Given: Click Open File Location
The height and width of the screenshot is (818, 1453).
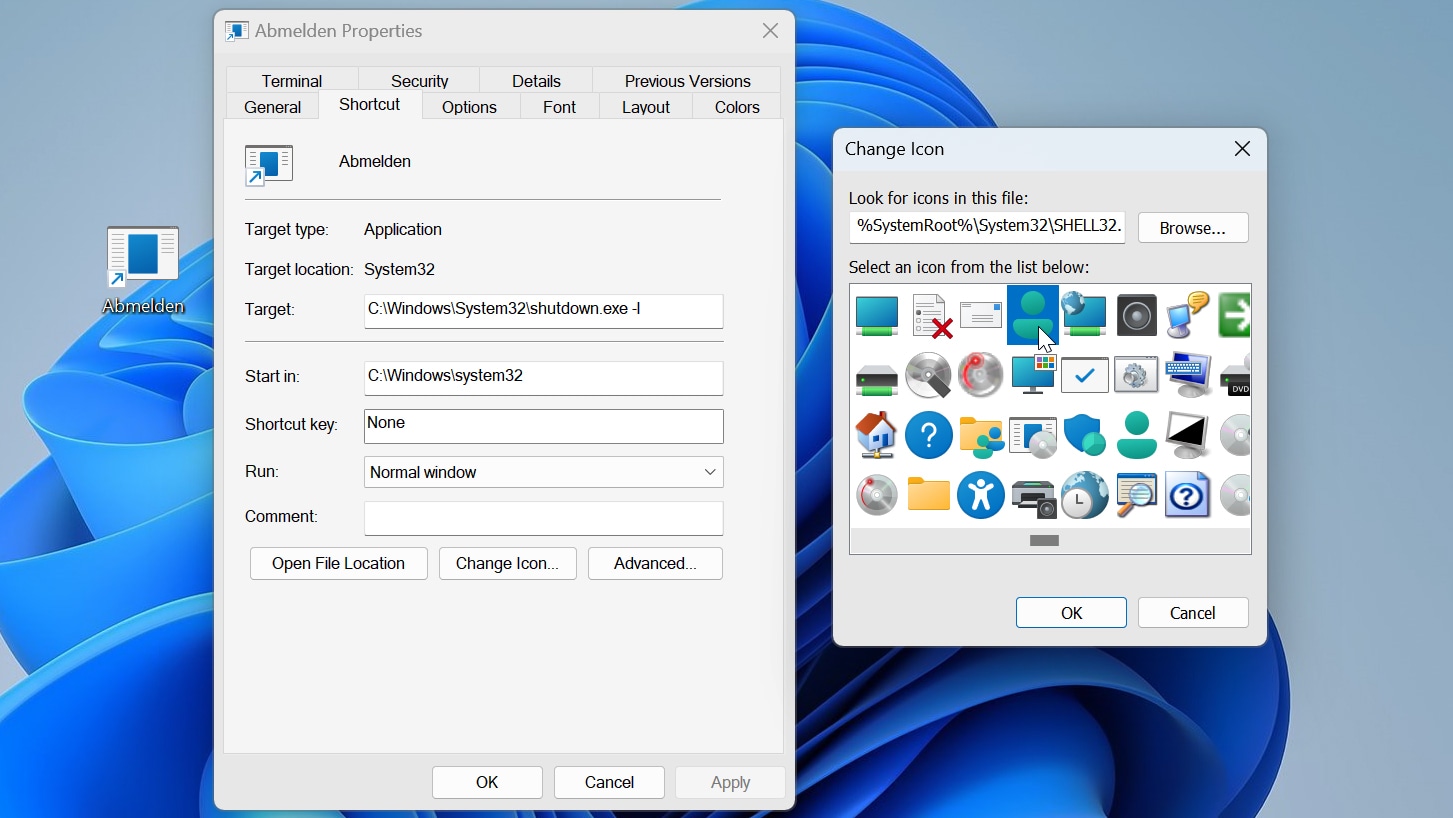Looking at the screenshot, I should pyautogui.click(x=338, y=563).
